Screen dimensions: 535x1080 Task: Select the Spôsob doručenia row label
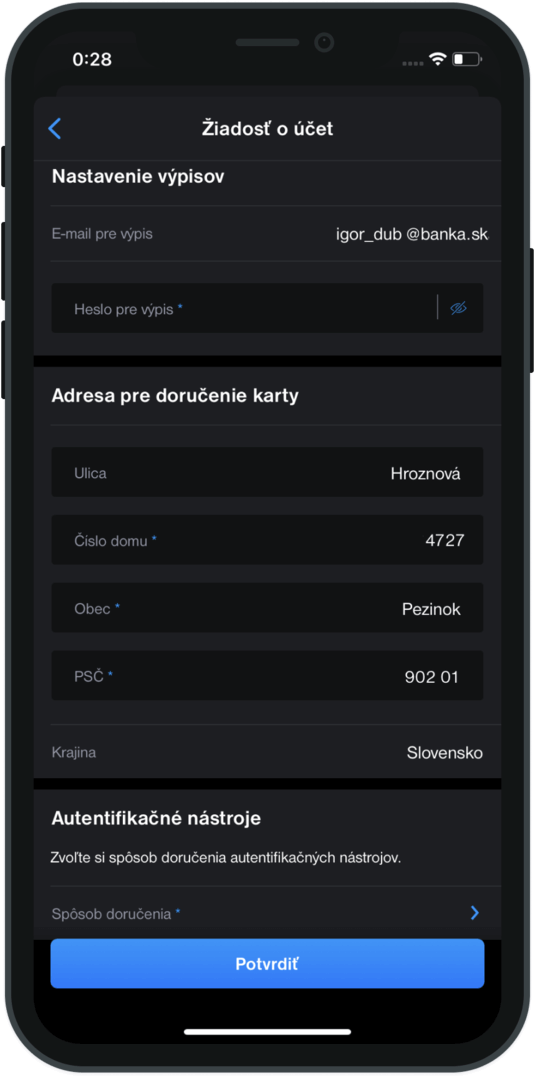[x=116, y=914]
